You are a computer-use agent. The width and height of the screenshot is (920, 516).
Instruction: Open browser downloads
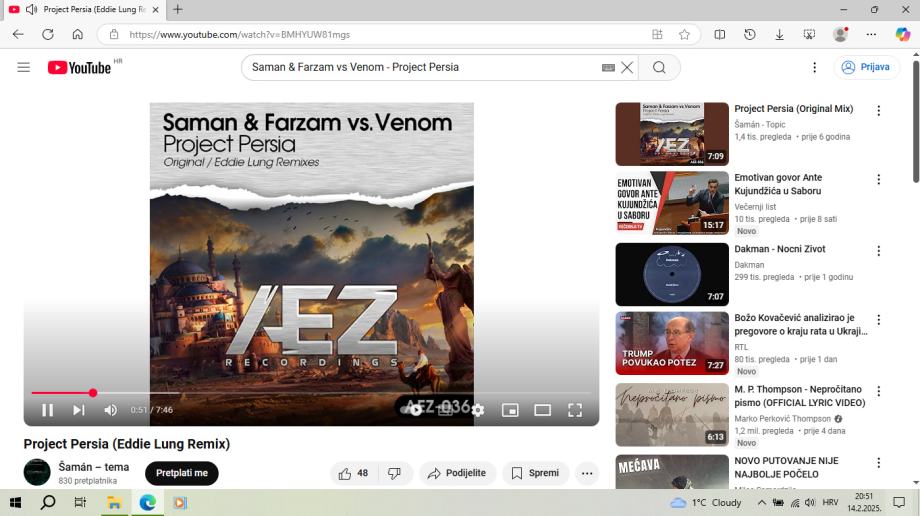(779, 35)
